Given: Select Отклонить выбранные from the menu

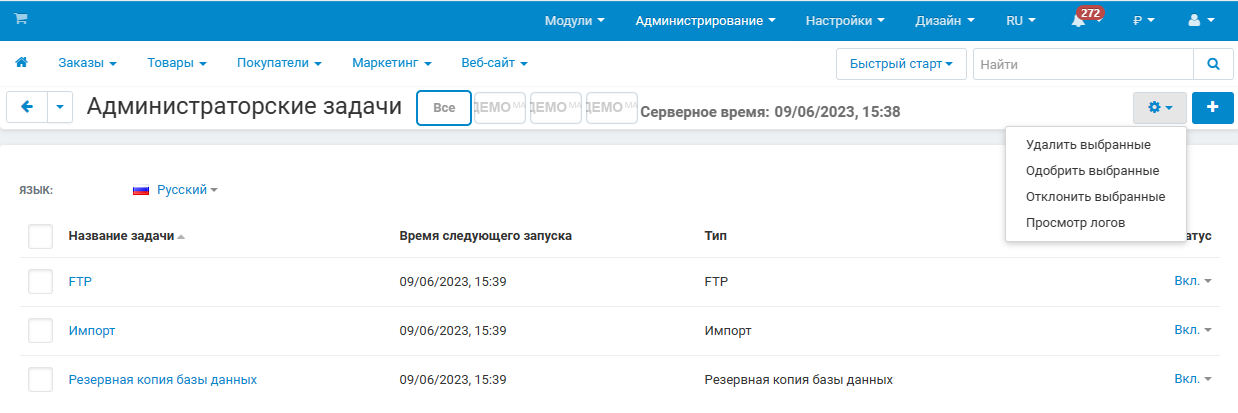Looking at the screenshot, I should click(x=1095, y=197).
